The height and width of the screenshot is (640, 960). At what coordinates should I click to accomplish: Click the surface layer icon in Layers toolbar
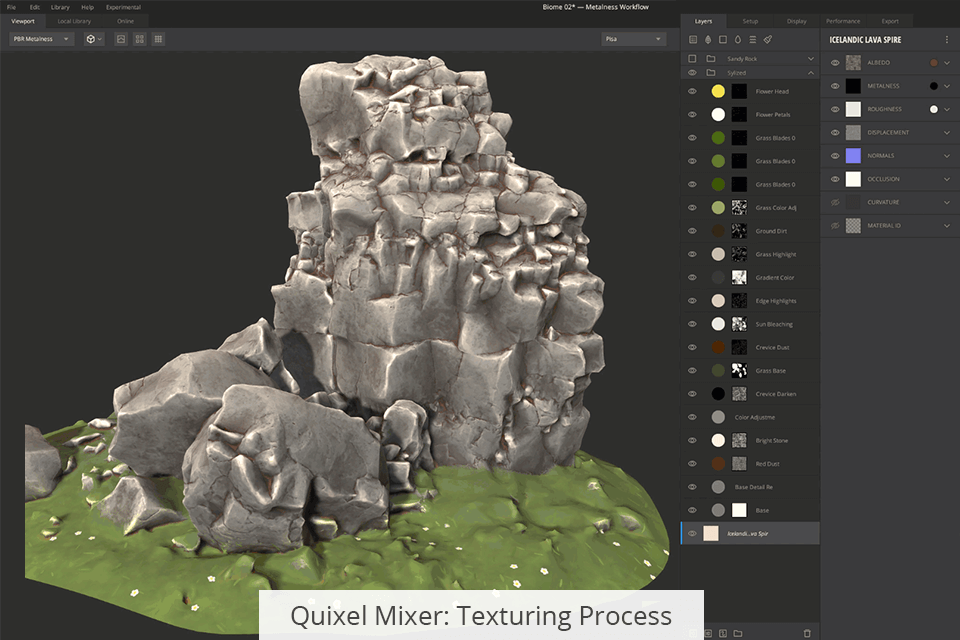click(x=693, y=39)
